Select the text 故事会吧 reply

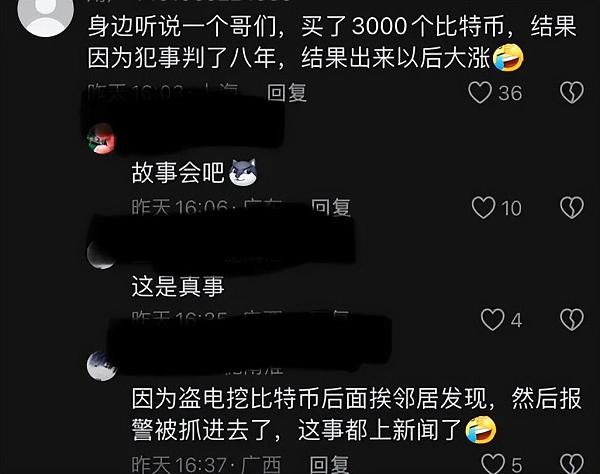pyautogui.click(x=178, y=172)
